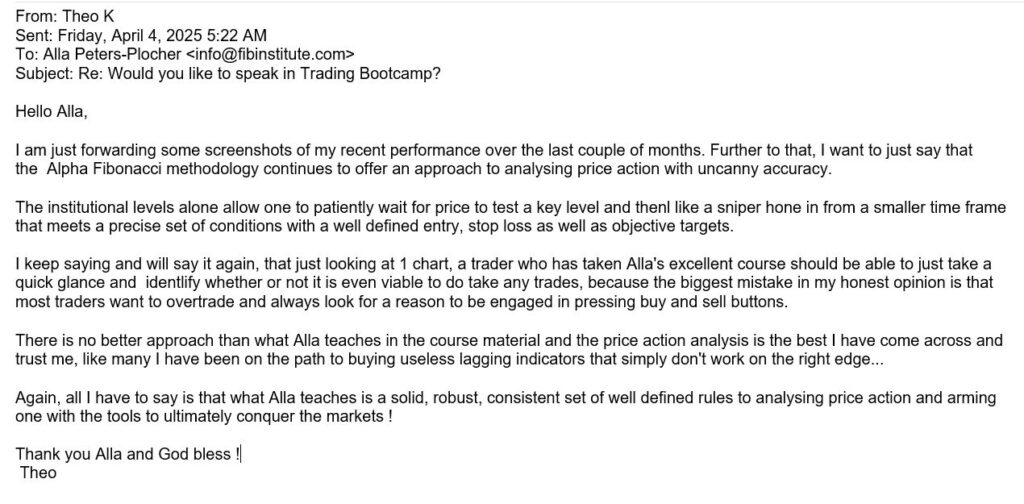1024x504 pixels.
Task: Click the sender name Theo K
Action: [x=88, y=17]
